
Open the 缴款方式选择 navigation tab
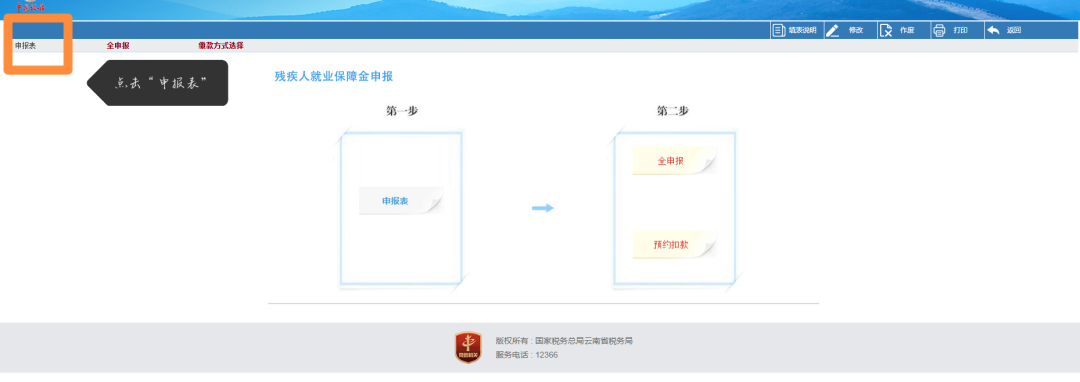tap(220, 45)
